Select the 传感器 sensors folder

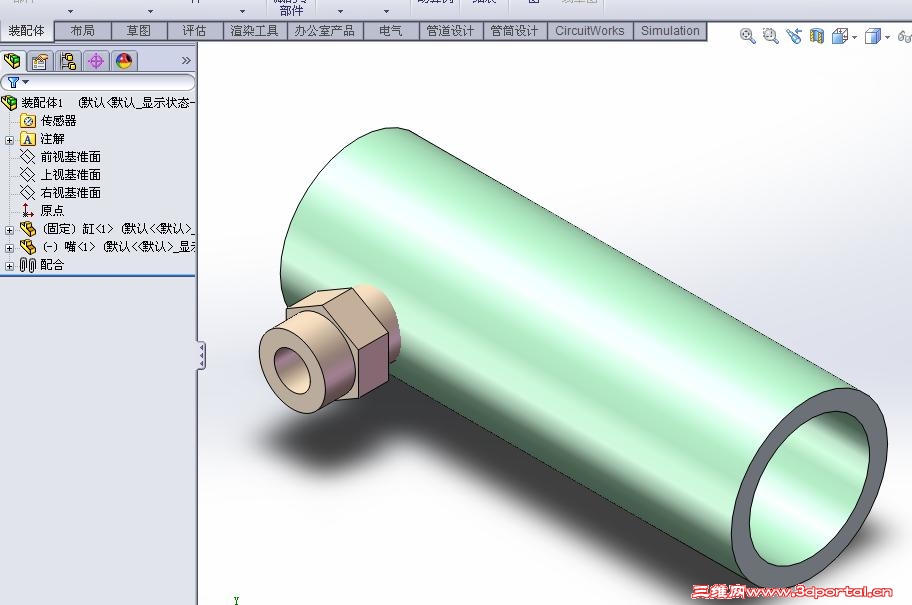pyautogui.click(x=58, y=121)
